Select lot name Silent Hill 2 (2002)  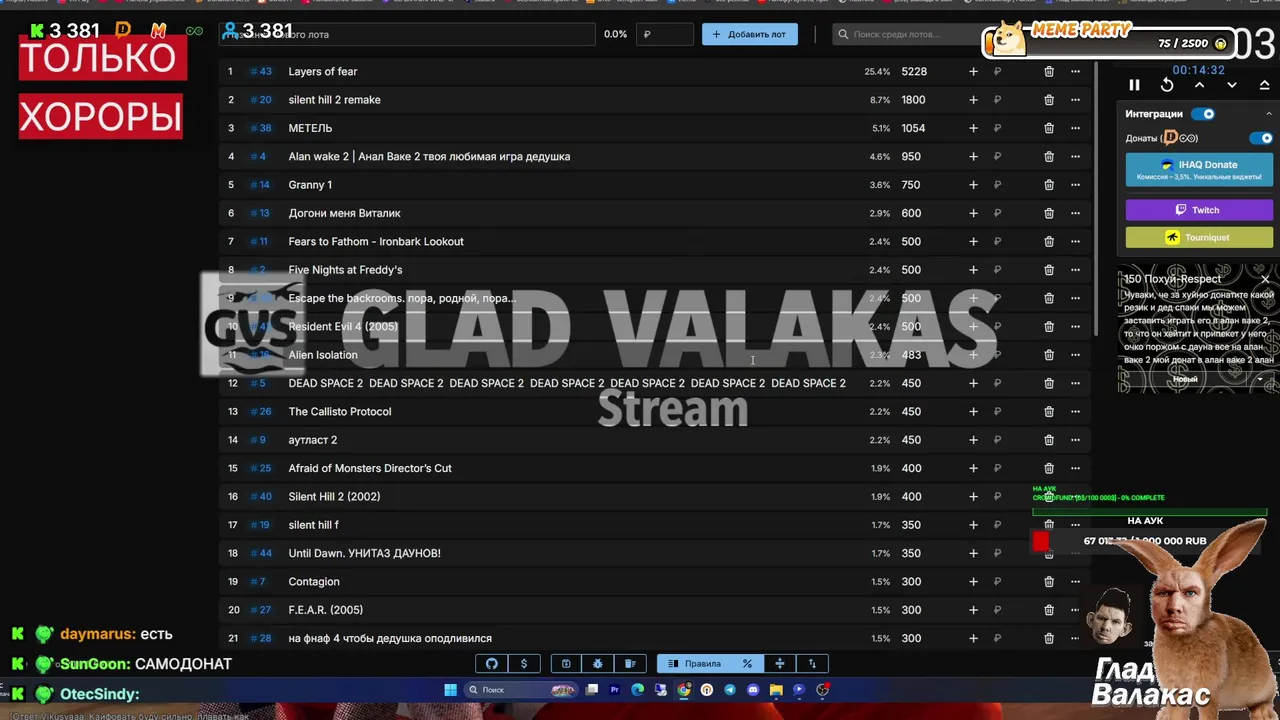click(x=334, y=497)
